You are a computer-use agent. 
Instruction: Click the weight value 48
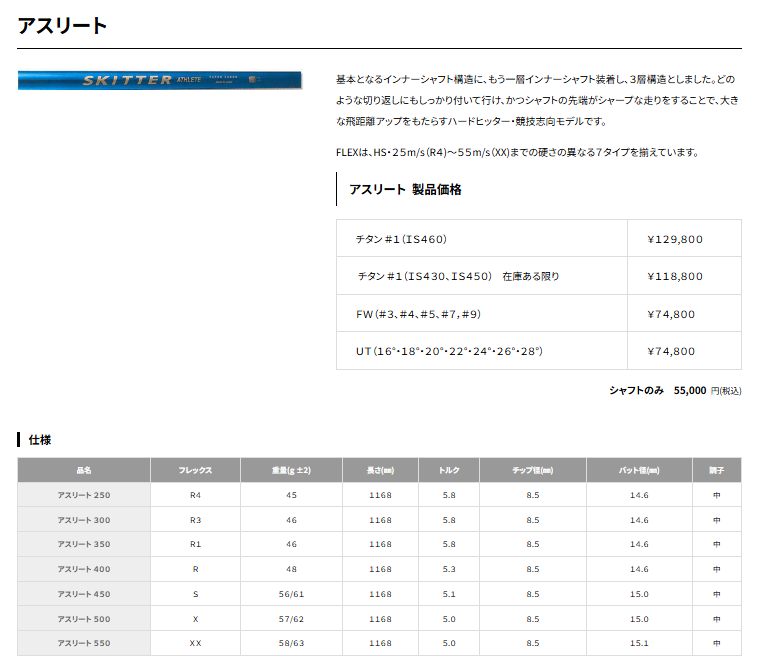tap(291, 569)
